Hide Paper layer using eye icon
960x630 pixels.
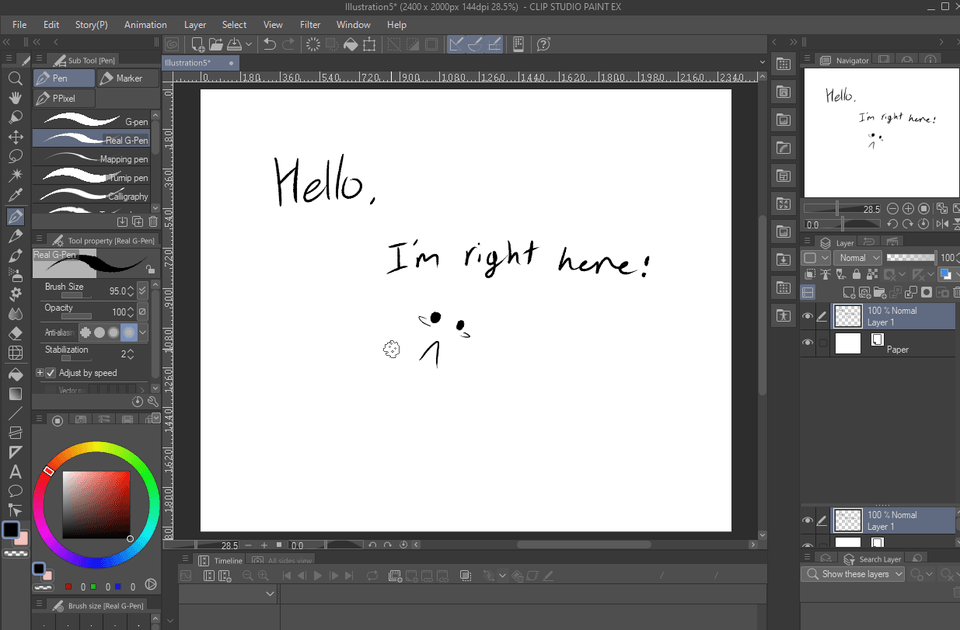[x=808, y=342]
